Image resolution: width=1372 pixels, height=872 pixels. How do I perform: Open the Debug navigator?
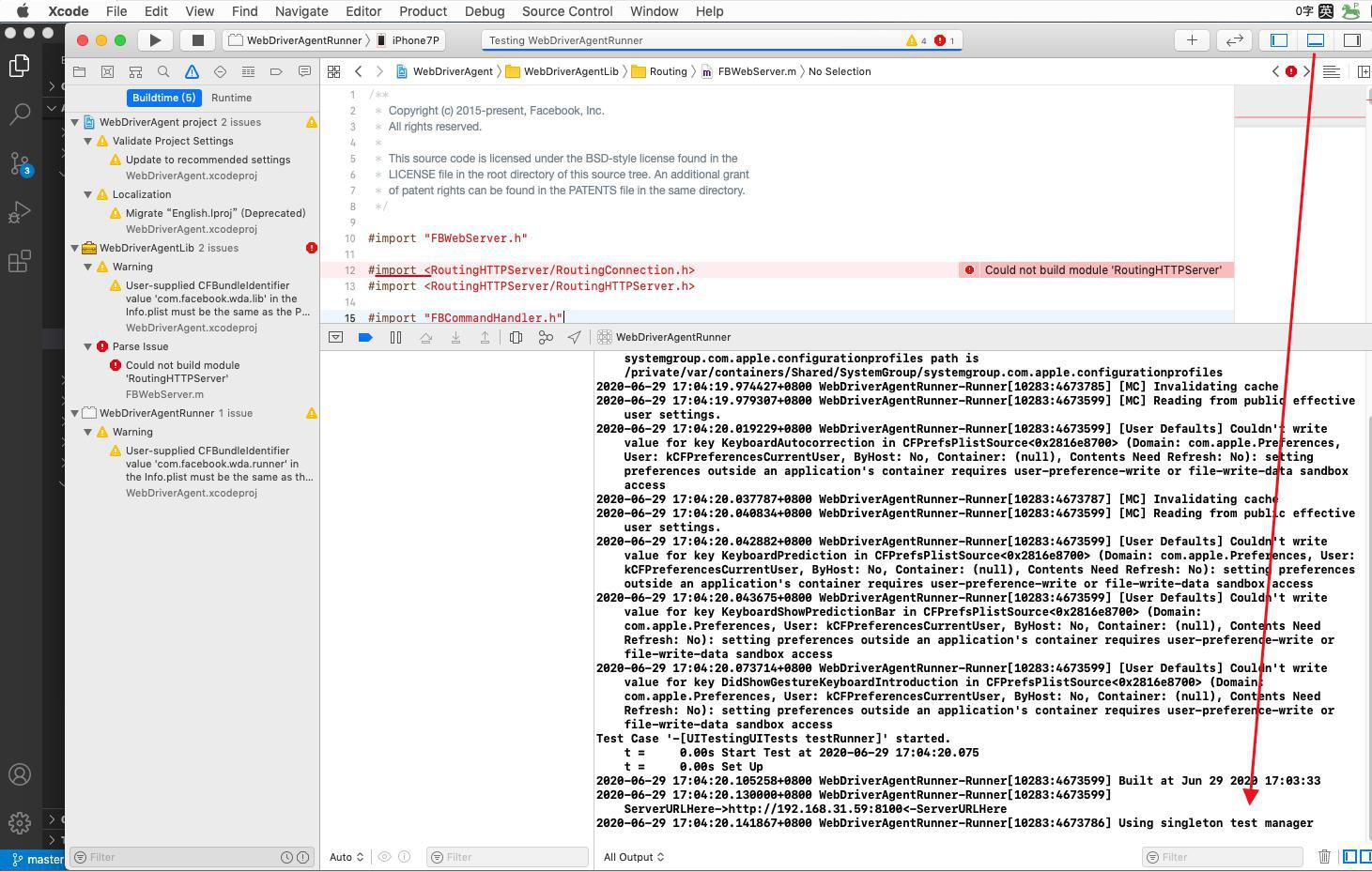(x=248, y=71)
